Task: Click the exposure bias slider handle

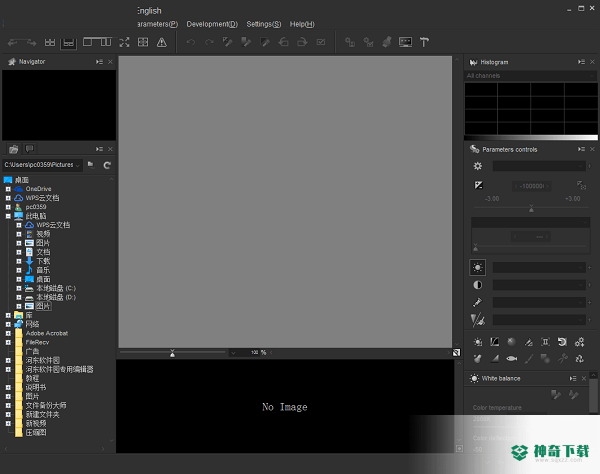Action: coord(531,208)
